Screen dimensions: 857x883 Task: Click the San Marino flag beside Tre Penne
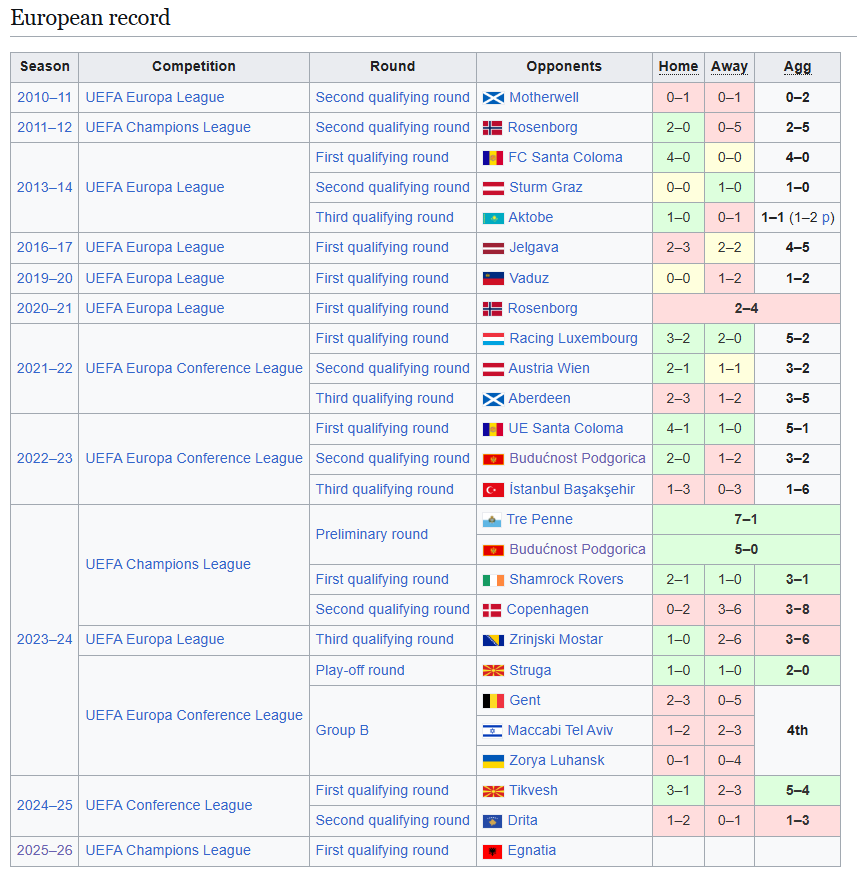tap(492, 520)
